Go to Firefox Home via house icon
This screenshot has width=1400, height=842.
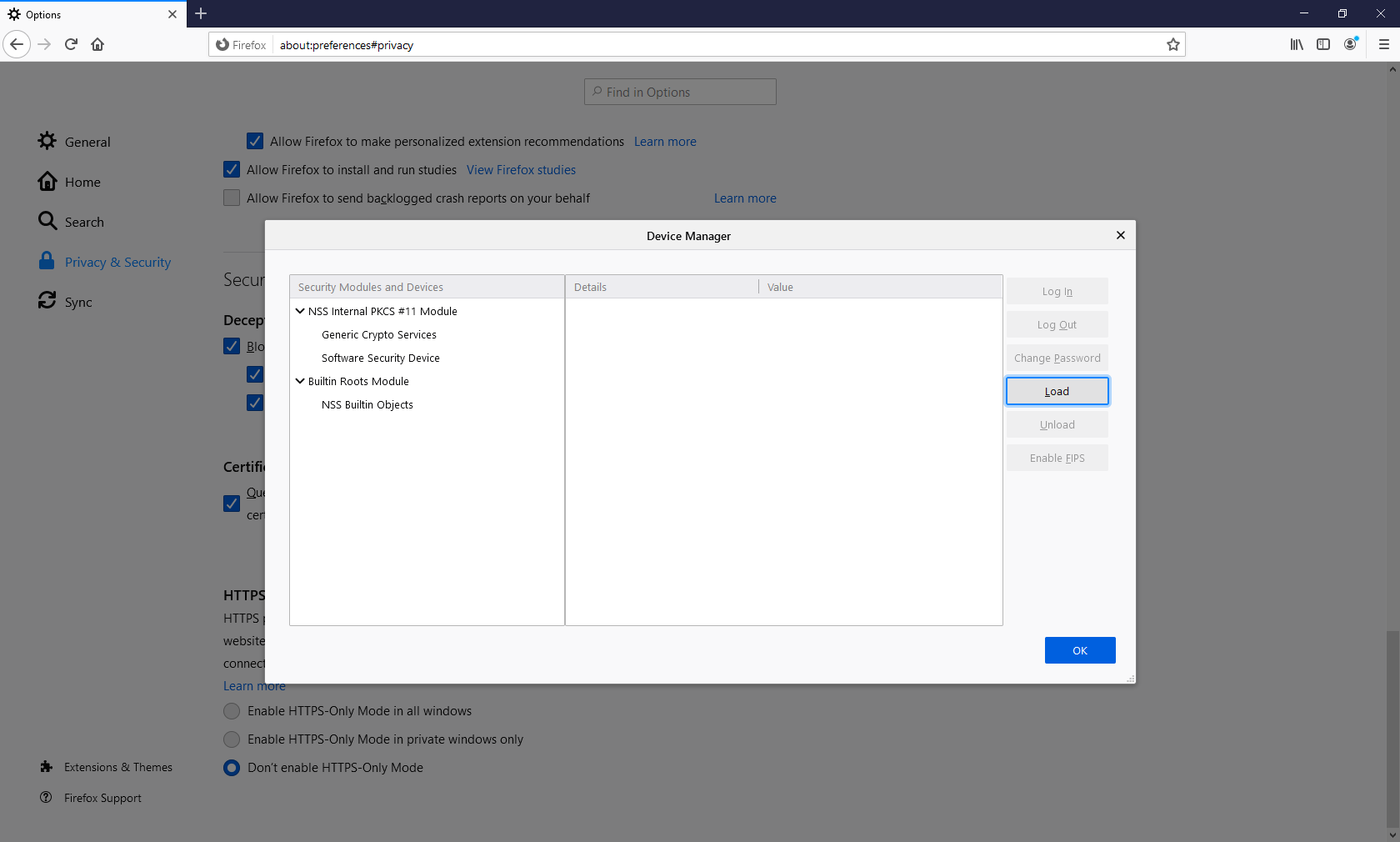[97, 44]
